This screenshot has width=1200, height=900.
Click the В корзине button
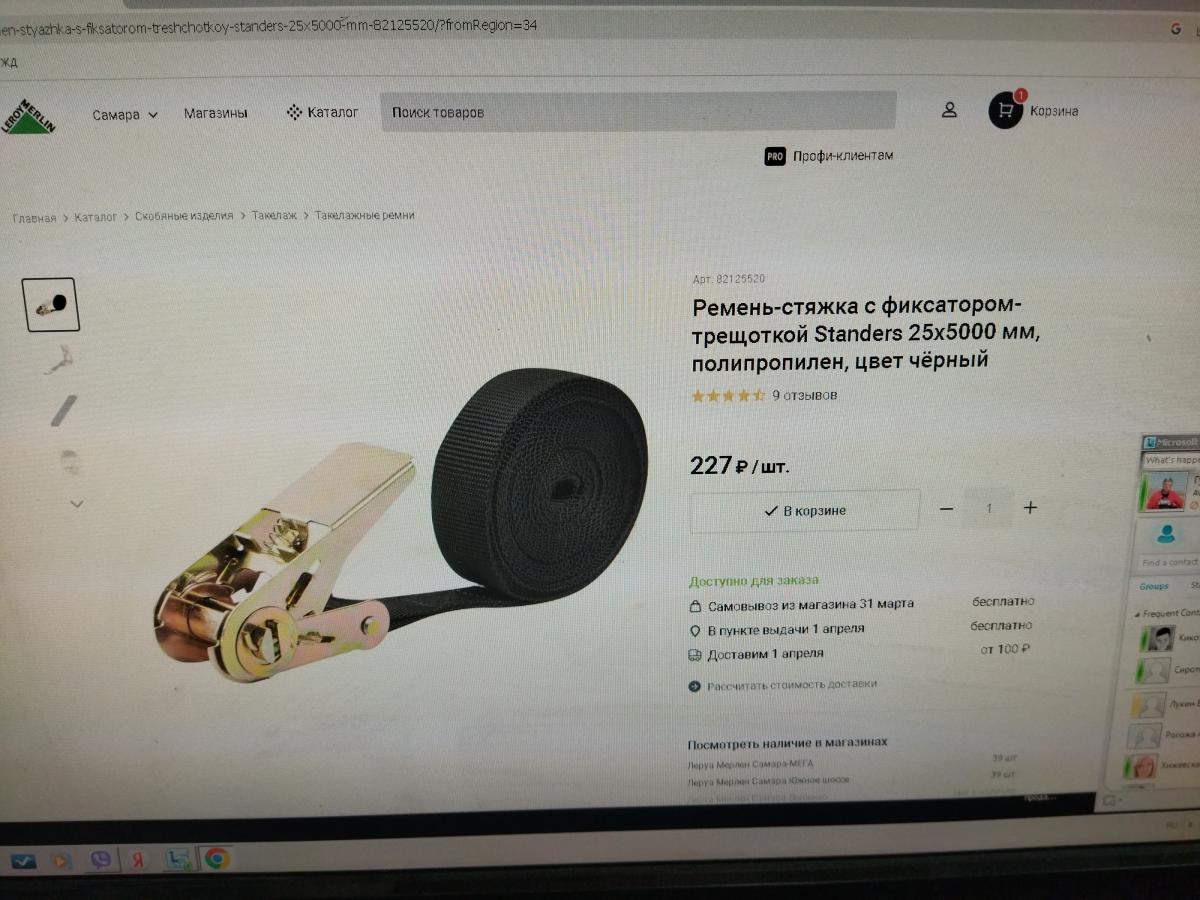[x=805, y=510]
